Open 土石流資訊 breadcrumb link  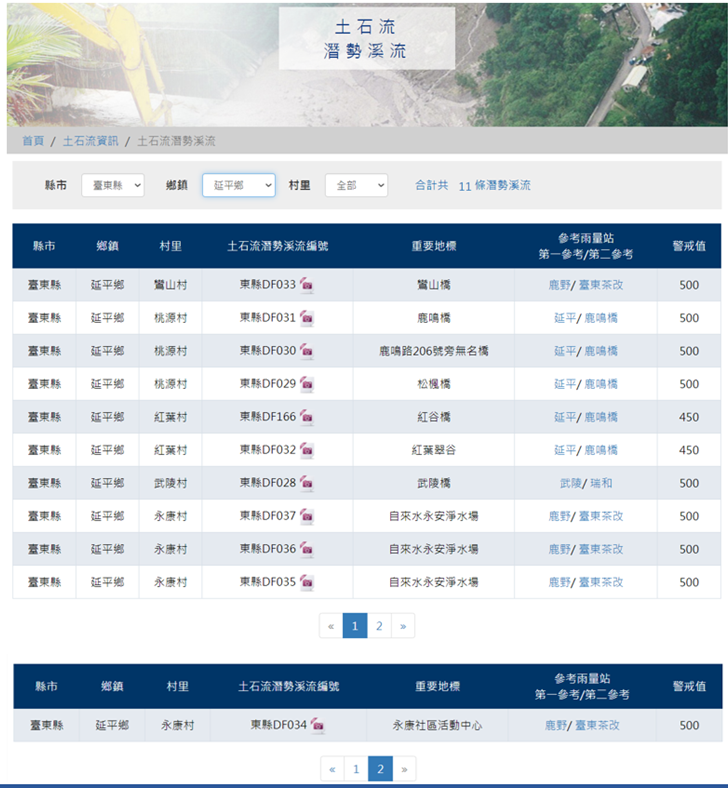click(x=90, y=141)
